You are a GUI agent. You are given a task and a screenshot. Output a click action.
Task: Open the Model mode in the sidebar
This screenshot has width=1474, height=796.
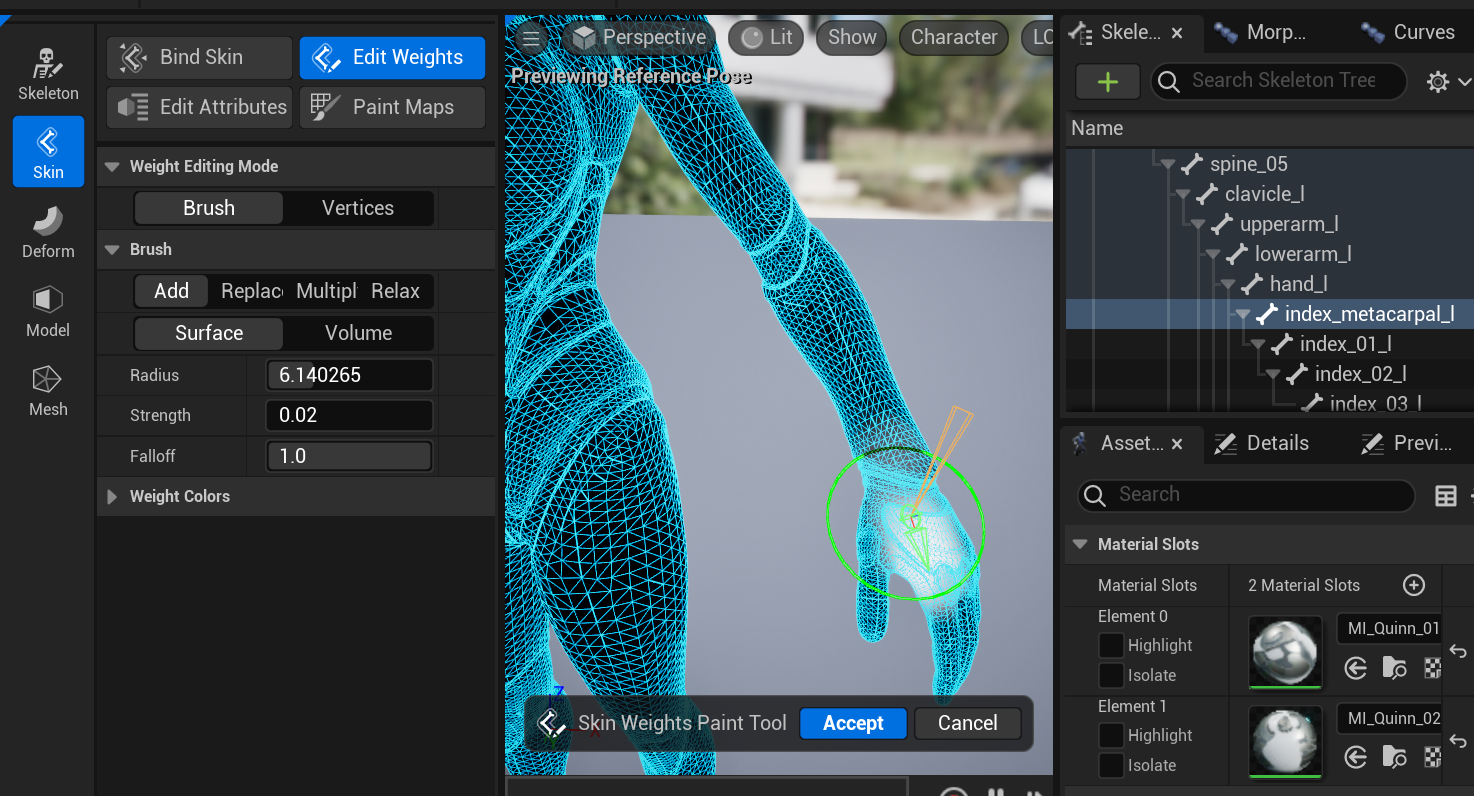[x=48, y=310]
